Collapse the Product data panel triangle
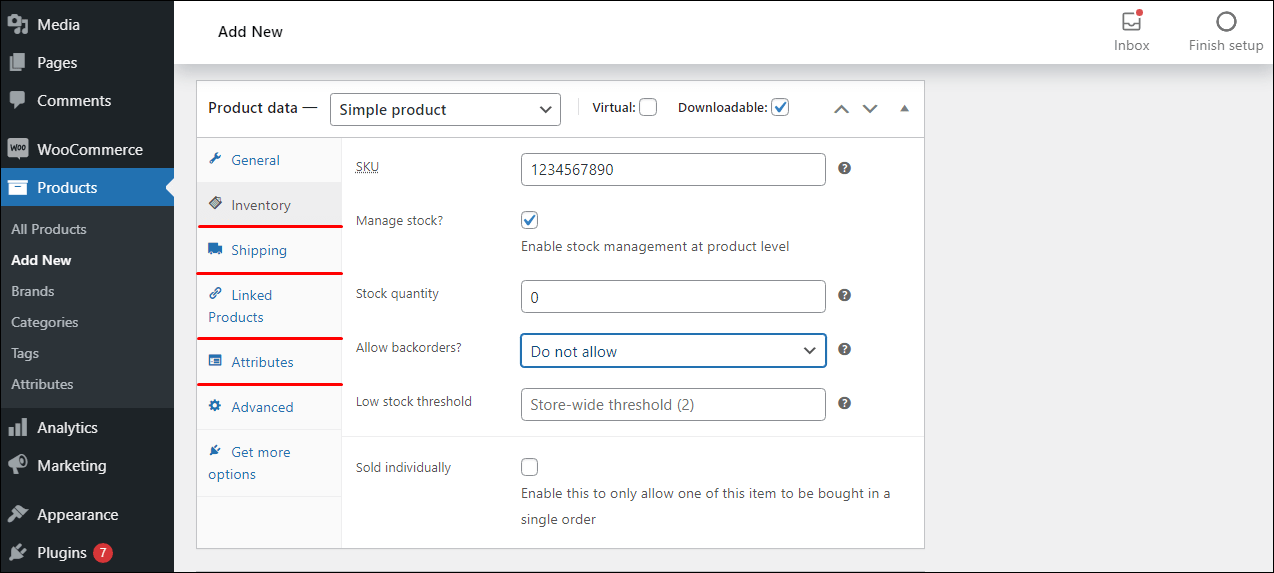This screenshot has width=1274, height=573. click(904, 108)
